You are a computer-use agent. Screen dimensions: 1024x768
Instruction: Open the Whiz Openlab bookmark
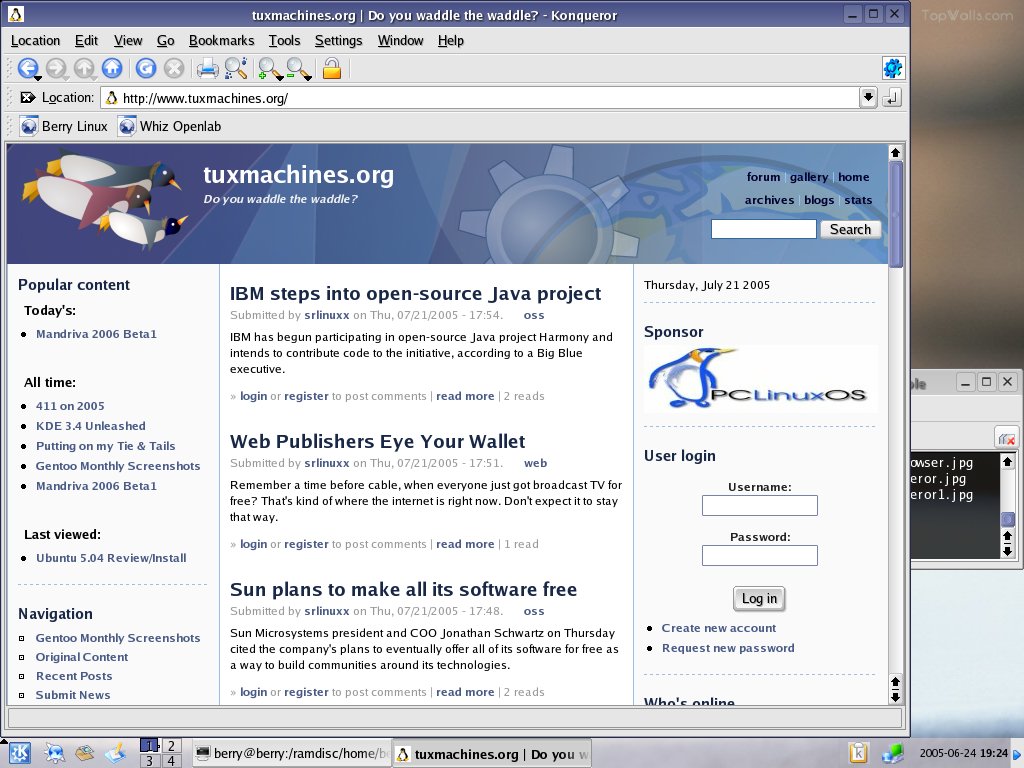point(170,126)
